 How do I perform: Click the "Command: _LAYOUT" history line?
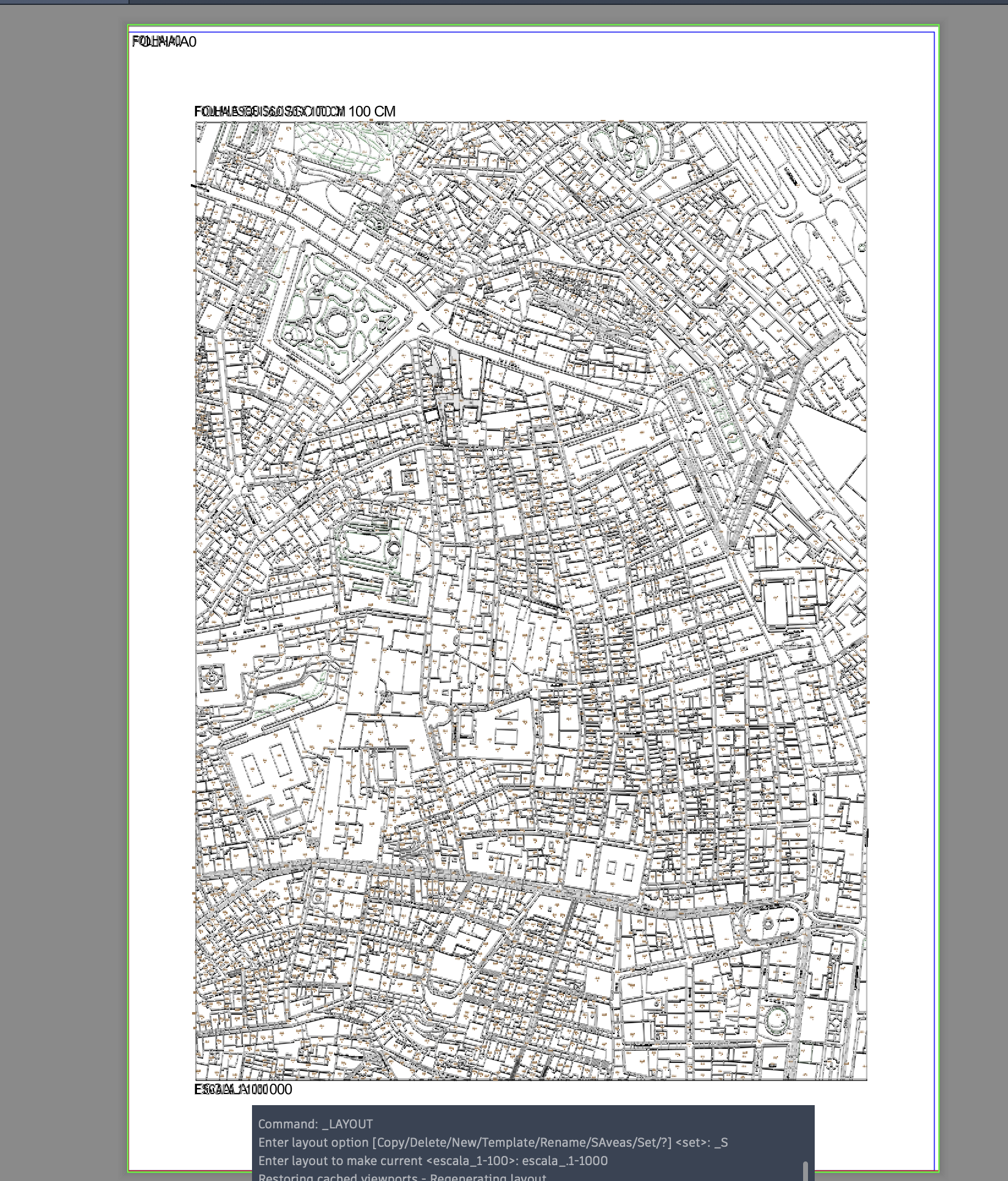(x=315, y=1124)
